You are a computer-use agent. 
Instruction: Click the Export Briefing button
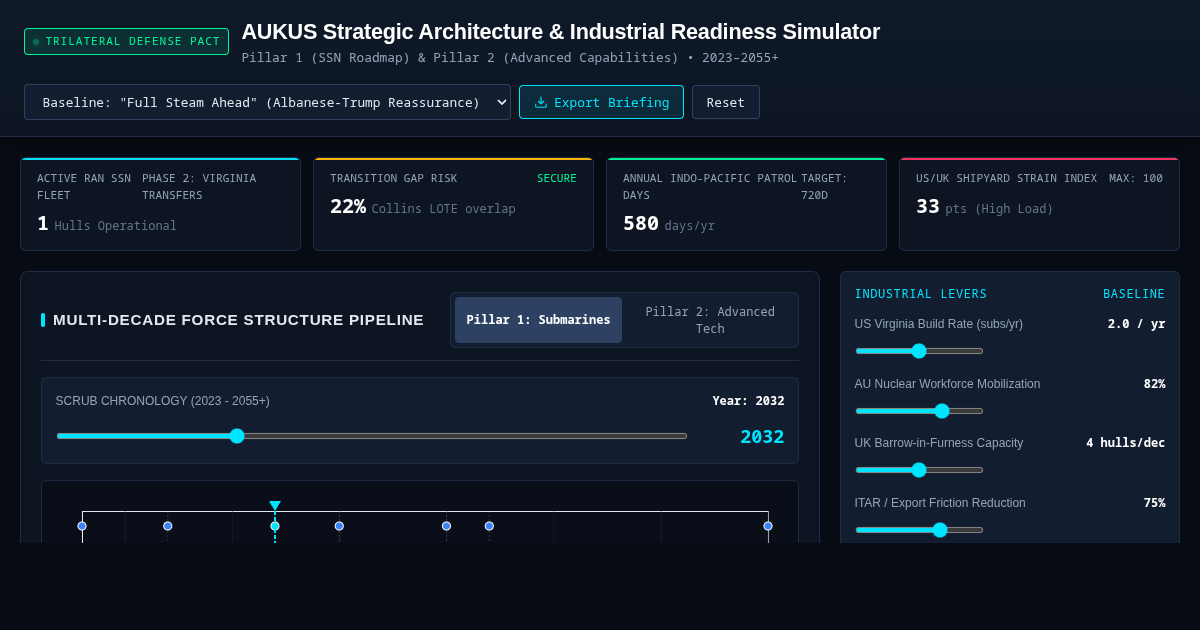(x=601, y=102)
